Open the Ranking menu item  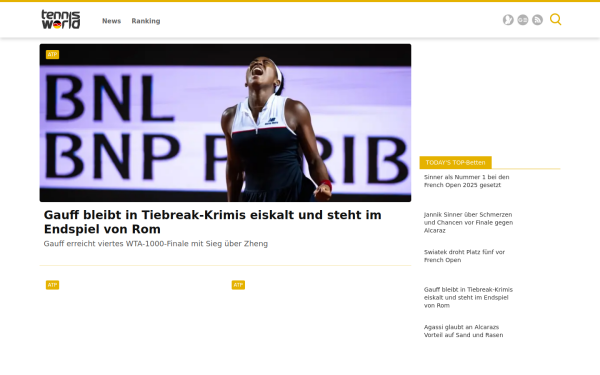point(146,21)
